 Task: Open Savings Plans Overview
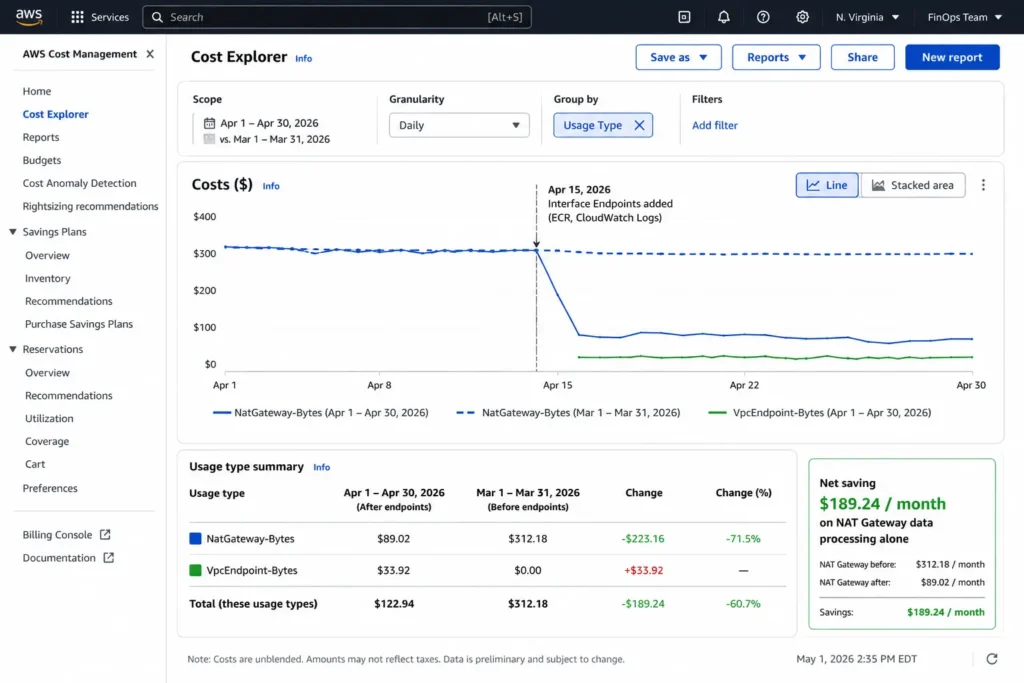point(47,255)
